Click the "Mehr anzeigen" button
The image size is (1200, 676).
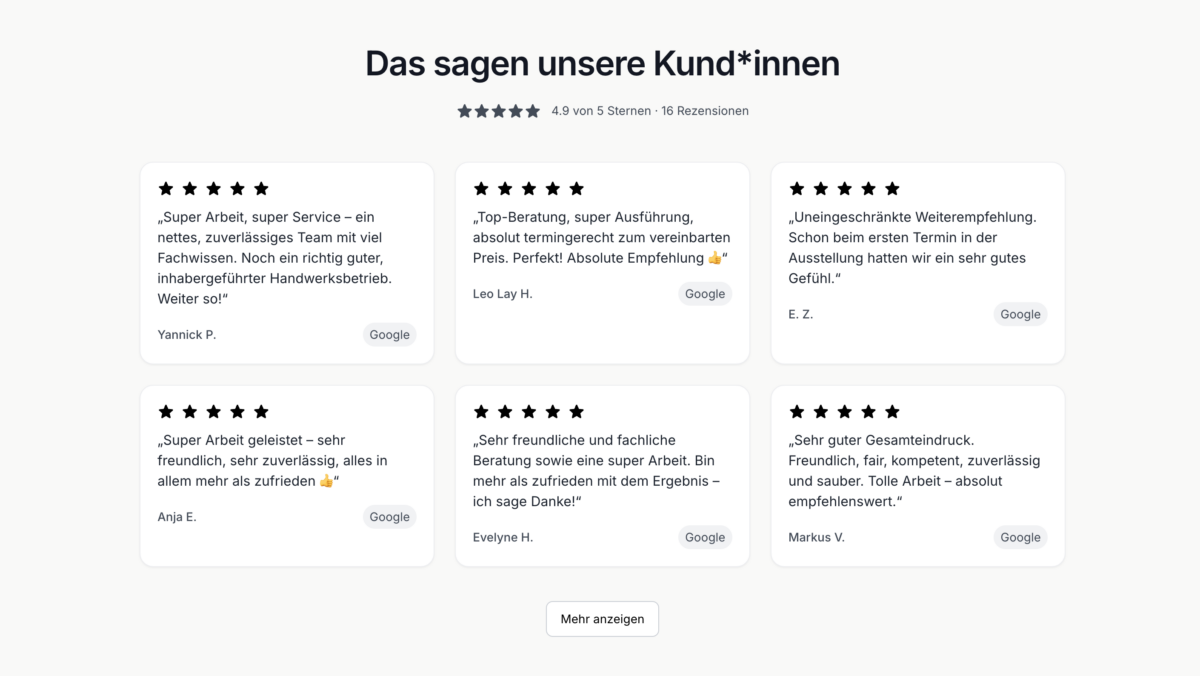pyautogui.click(x=602, y=619)
